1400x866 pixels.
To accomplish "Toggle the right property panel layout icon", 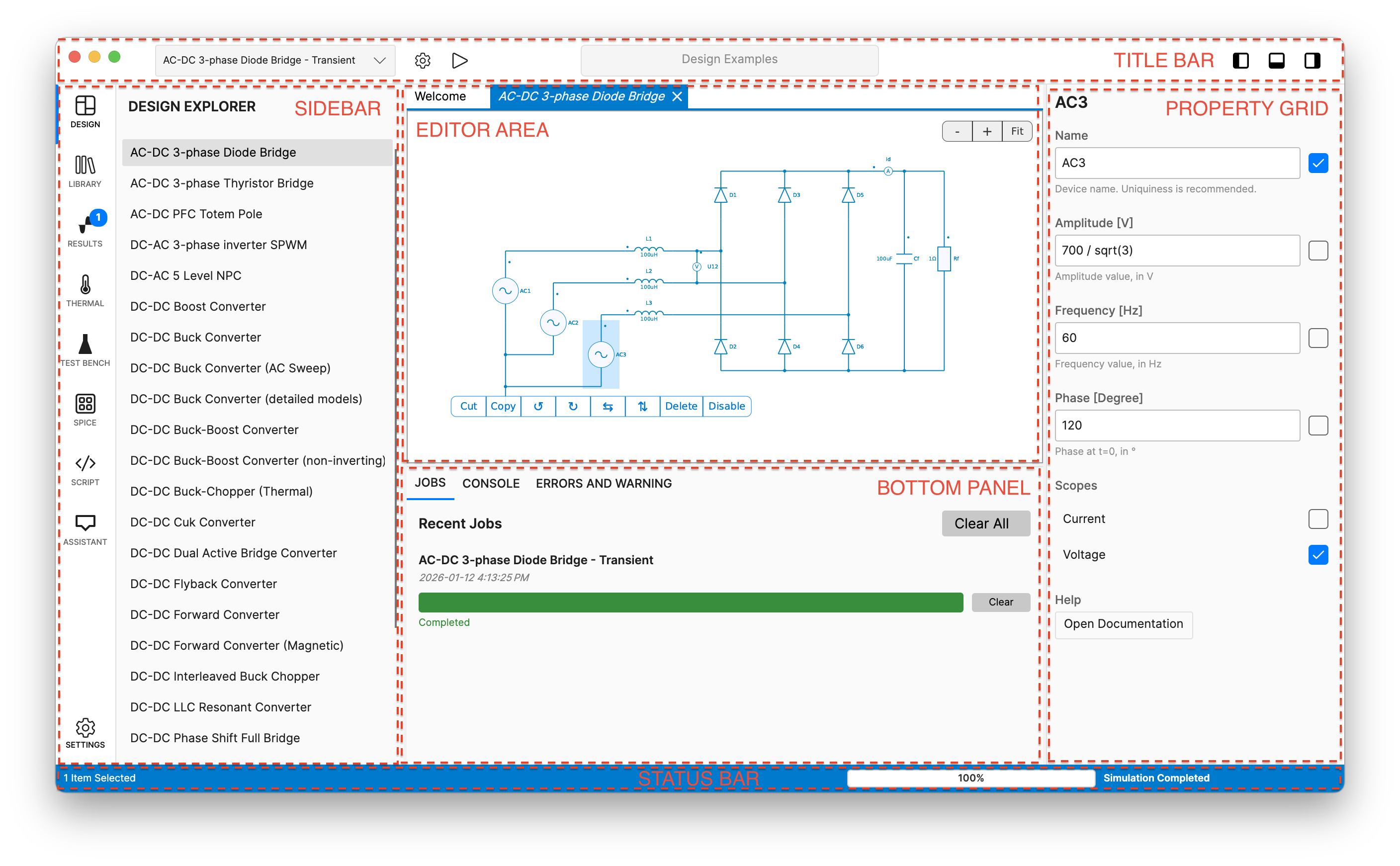I will tap(1312, 60).
